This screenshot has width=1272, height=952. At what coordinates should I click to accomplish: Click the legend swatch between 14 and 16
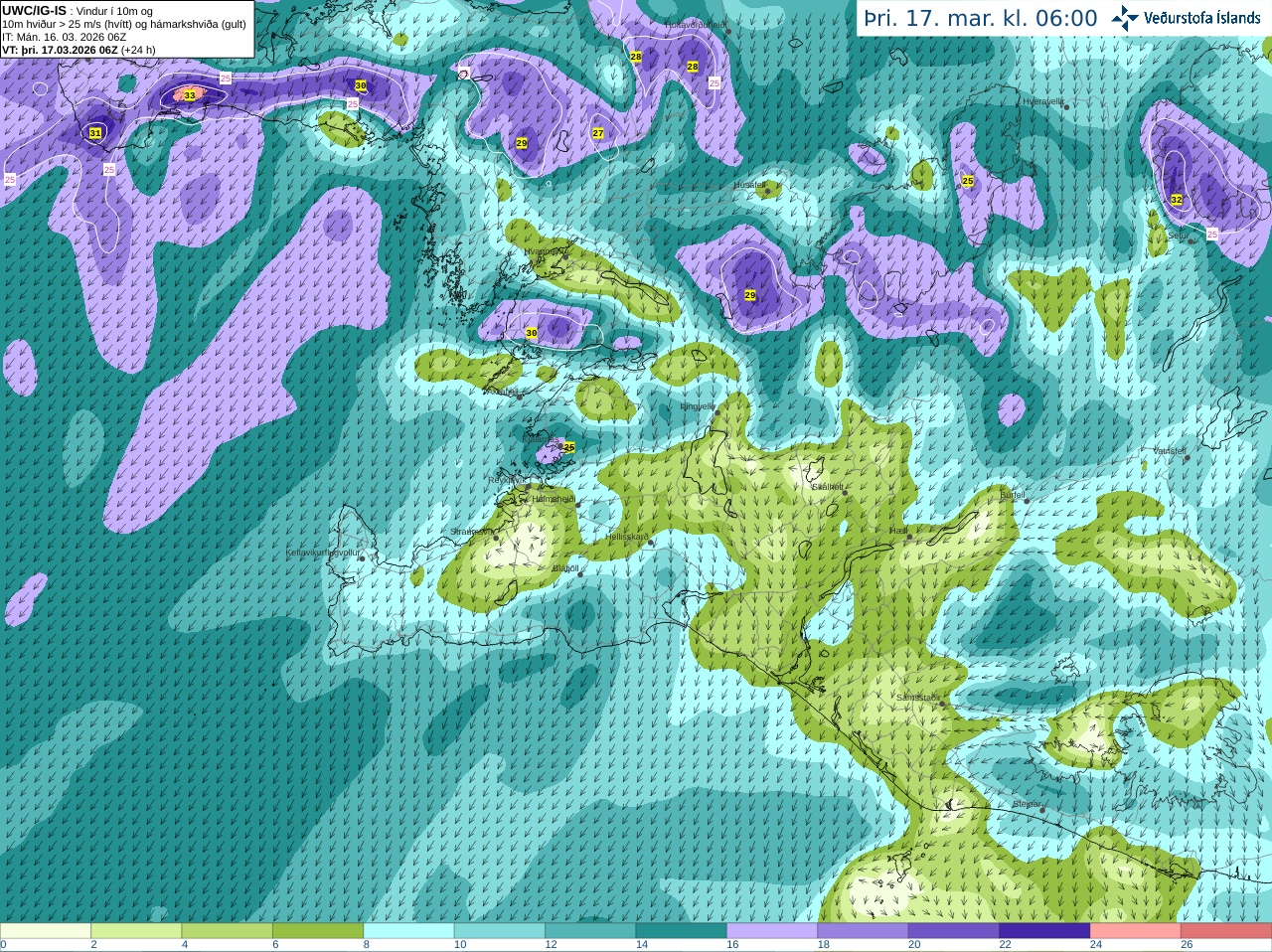[682, 931]
